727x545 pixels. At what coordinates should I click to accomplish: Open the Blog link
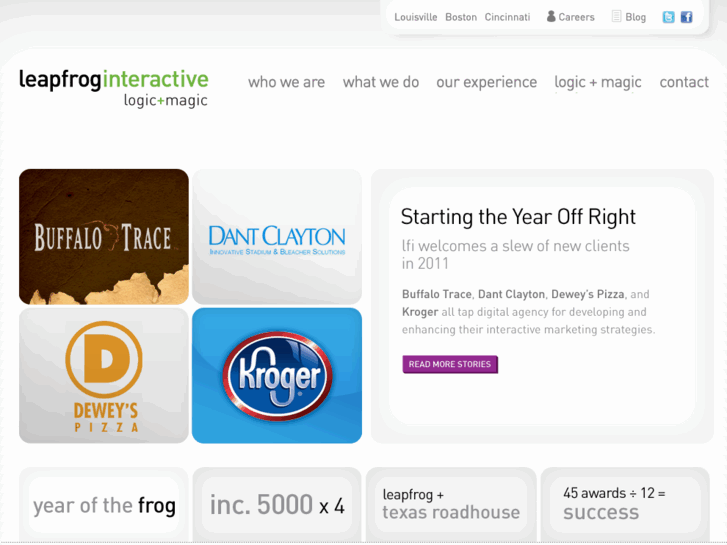pos(635,17)
